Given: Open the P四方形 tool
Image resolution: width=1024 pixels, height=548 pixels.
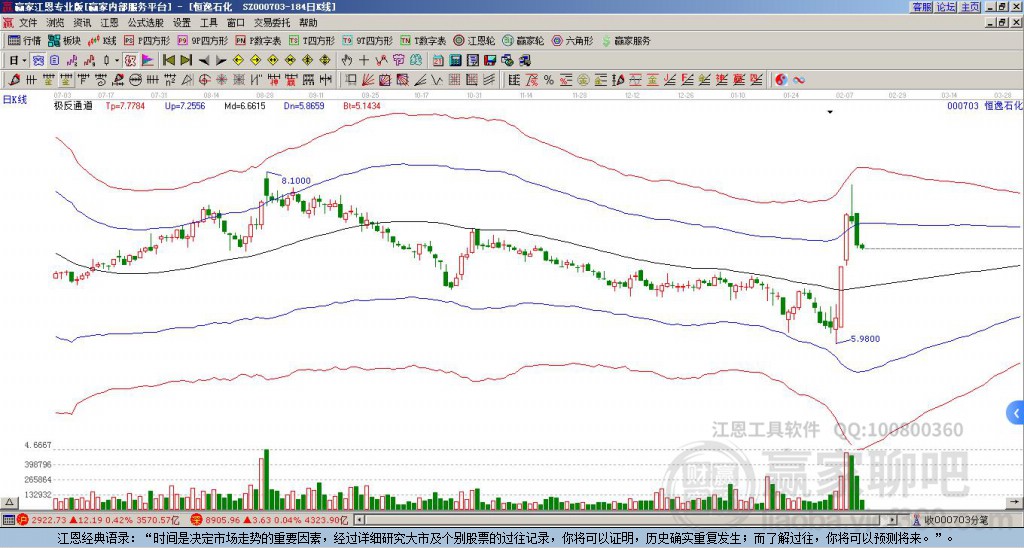Looking at the screenshot, I should (x=147, y=40).
